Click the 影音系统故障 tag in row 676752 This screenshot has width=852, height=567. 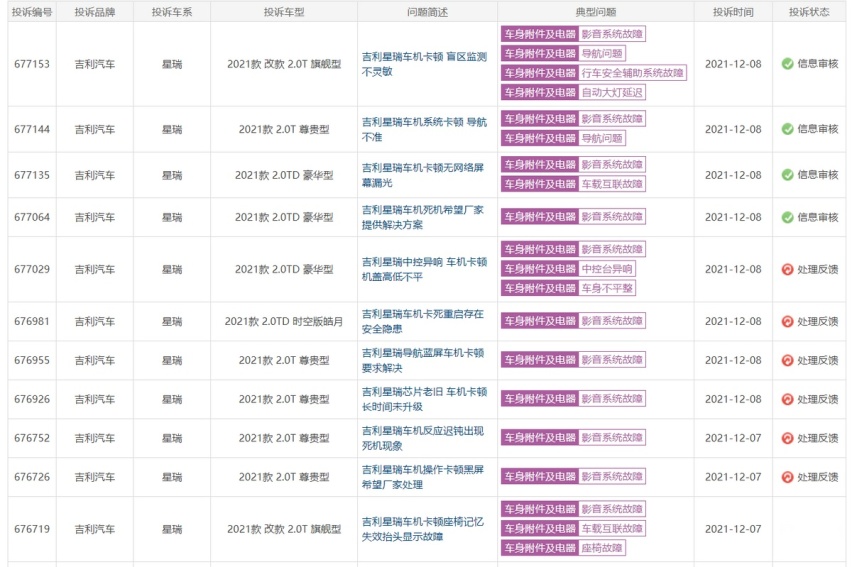612,438
